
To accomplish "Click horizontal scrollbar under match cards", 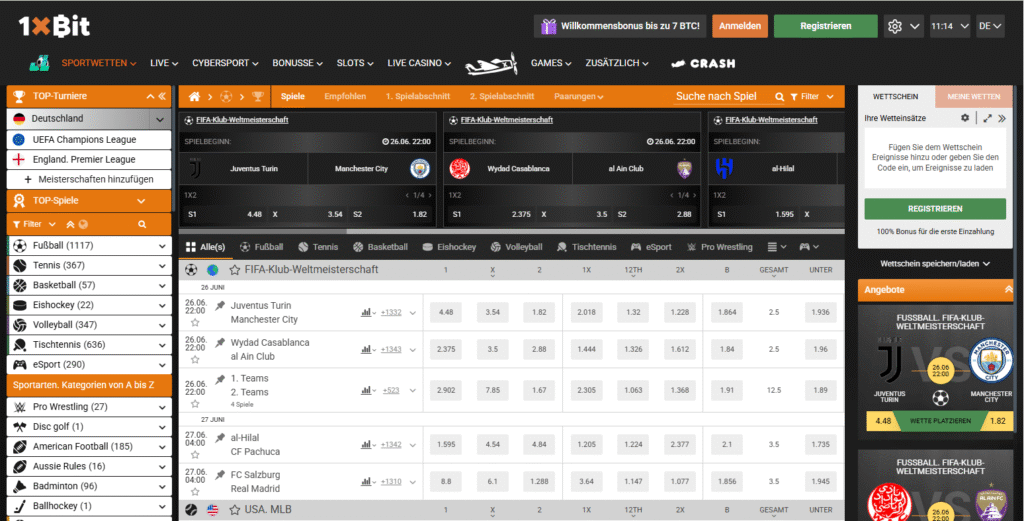I will (511, 231).
